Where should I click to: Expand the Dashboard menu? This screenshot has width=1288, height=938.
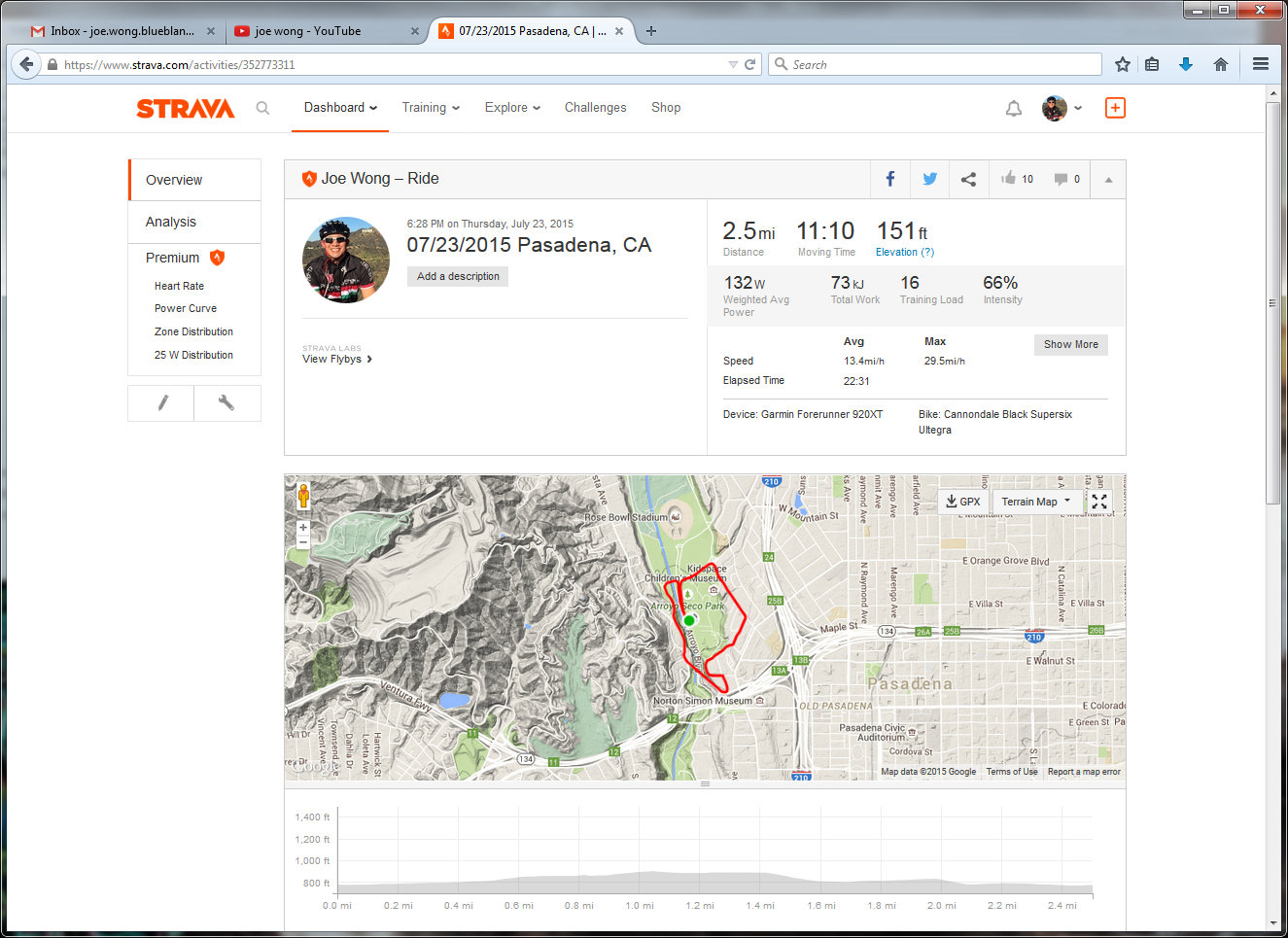coord(340,108)
